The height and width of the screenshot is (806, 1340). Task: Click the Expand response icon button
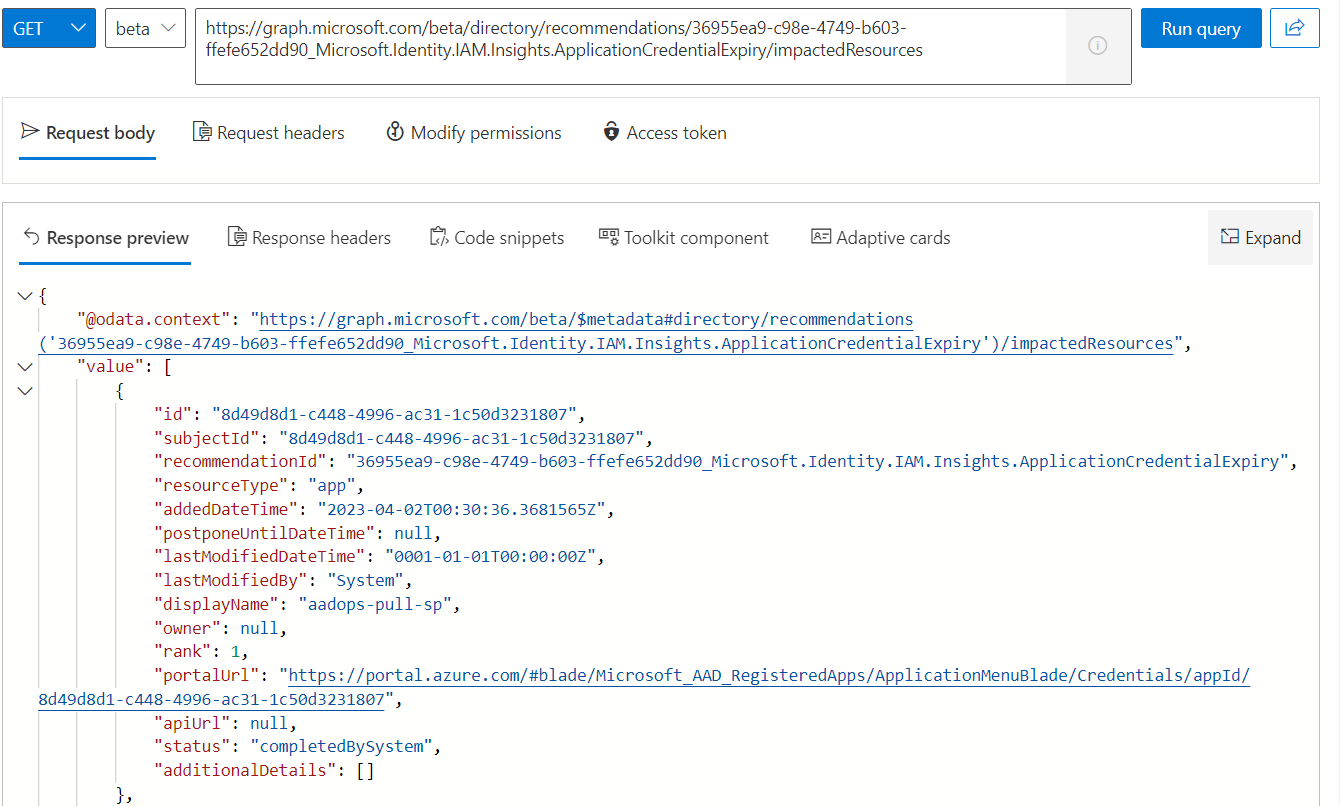1260,238
